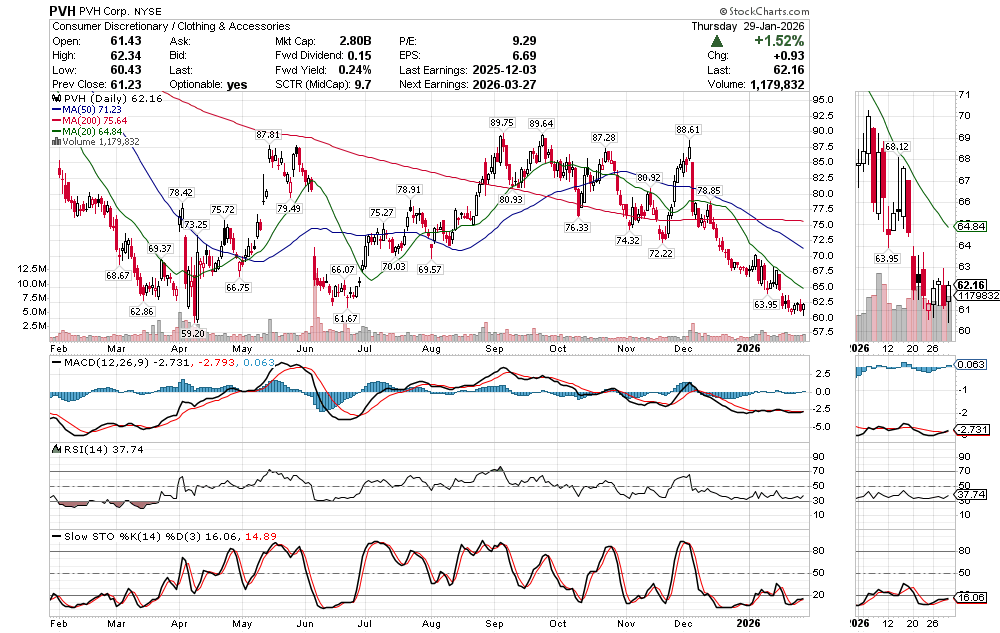Viewport: 1000px width, 633px height.
Task: Click the red MA(200) legend line marker
Action: [56, 121]
